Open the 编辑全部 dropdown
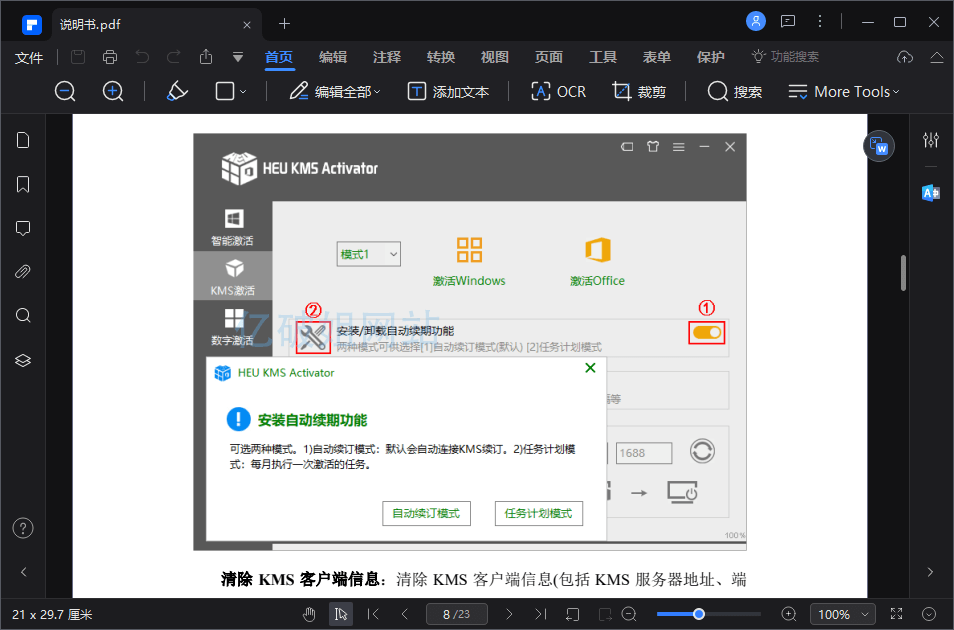Screen dimensions: 954x630 tap(335, 92)
